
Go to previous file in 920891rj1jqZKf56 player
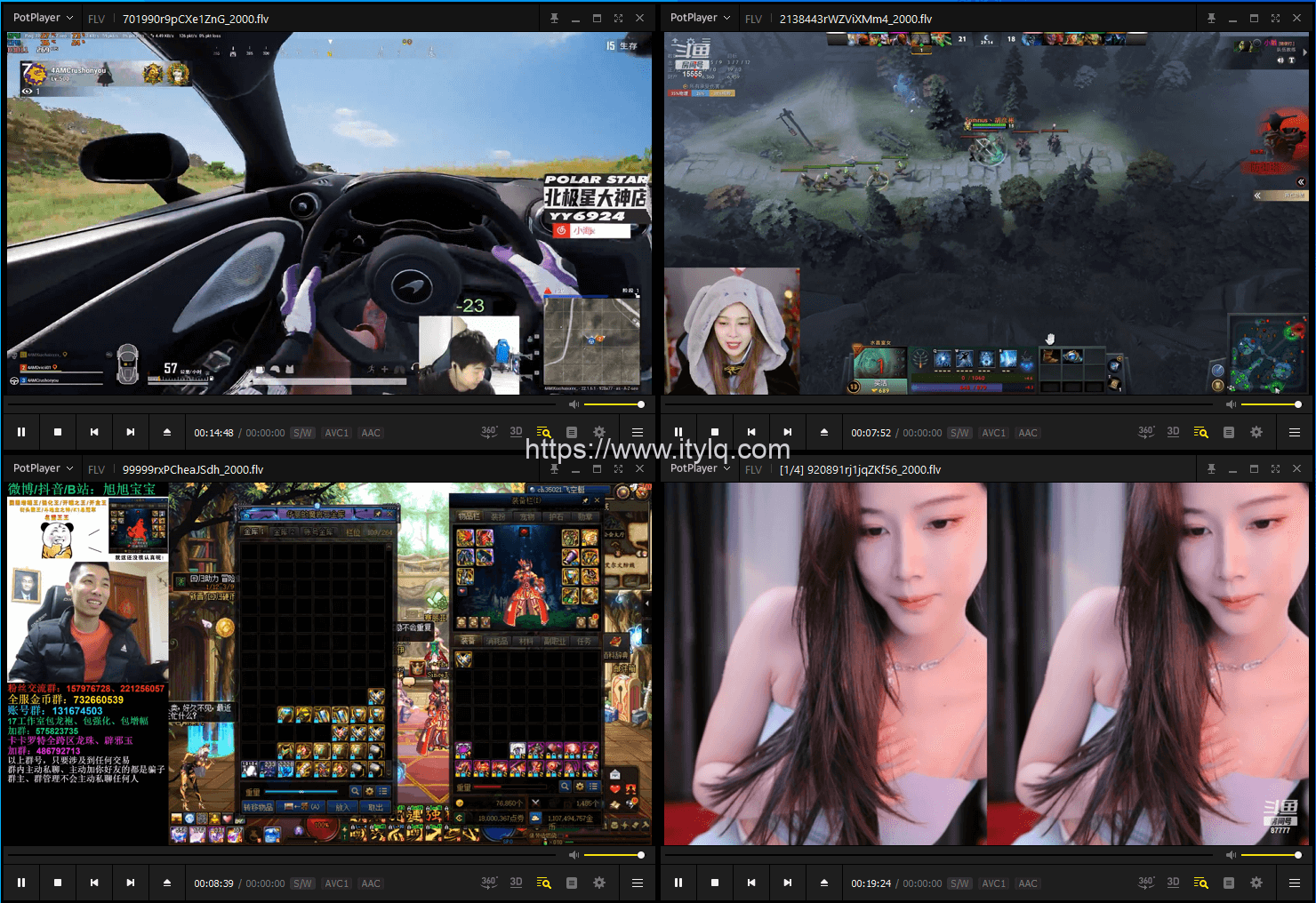coord(751,883)
